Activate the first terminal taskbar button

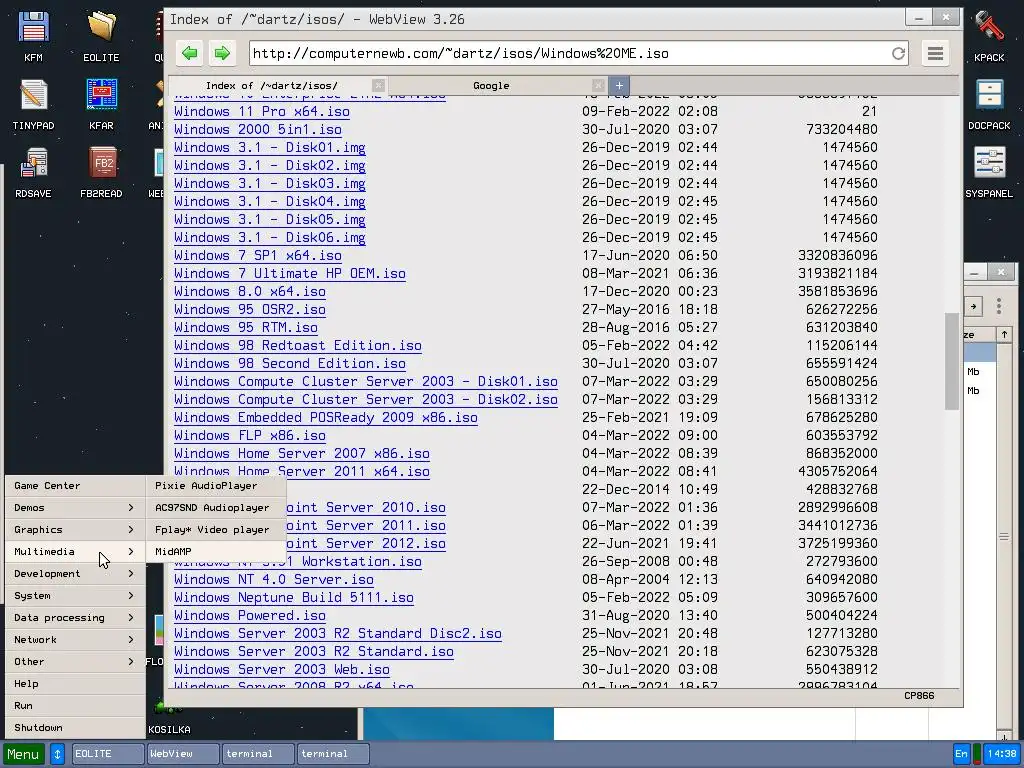pyautogui.click(x=258, y=754)
